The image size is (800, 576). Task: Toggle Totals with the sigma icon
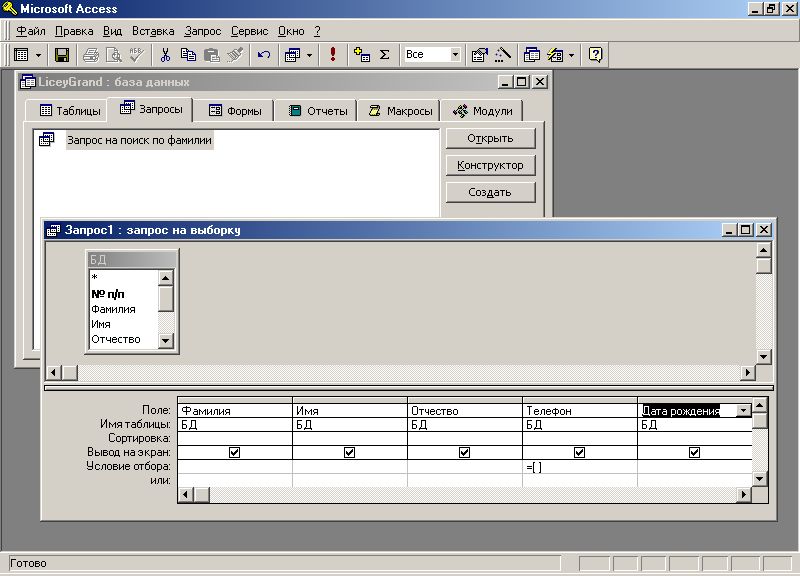(385, 55)
